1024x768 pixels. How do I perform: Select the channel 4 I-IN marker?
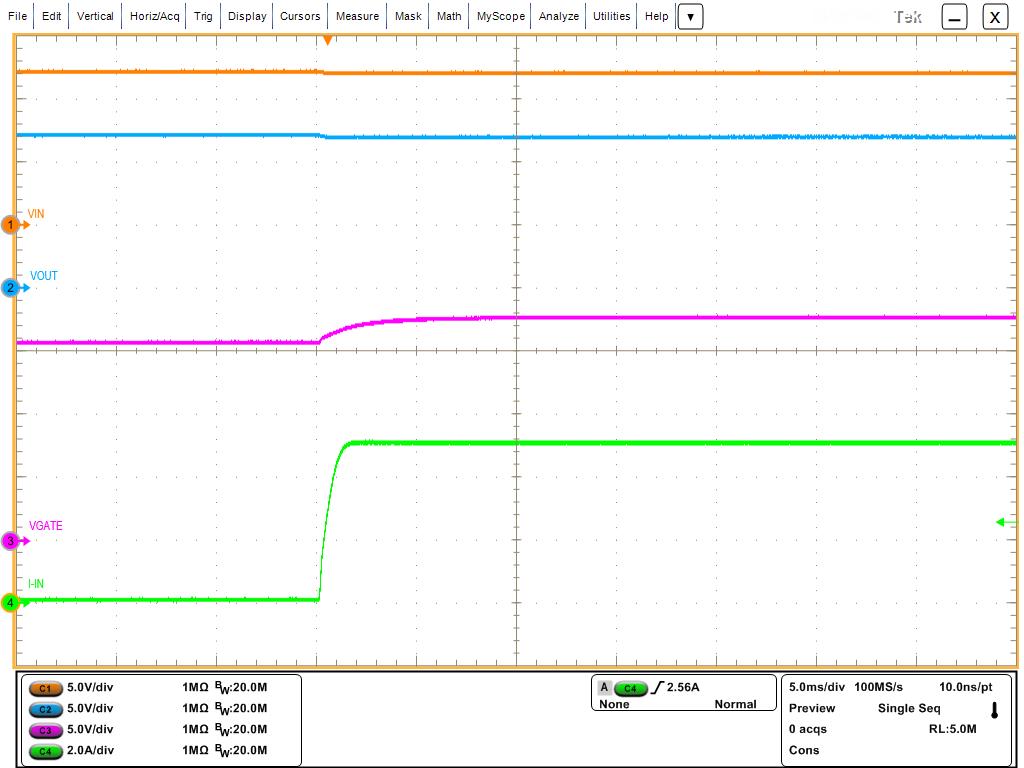pyautogui.click(x=12, y=602)
